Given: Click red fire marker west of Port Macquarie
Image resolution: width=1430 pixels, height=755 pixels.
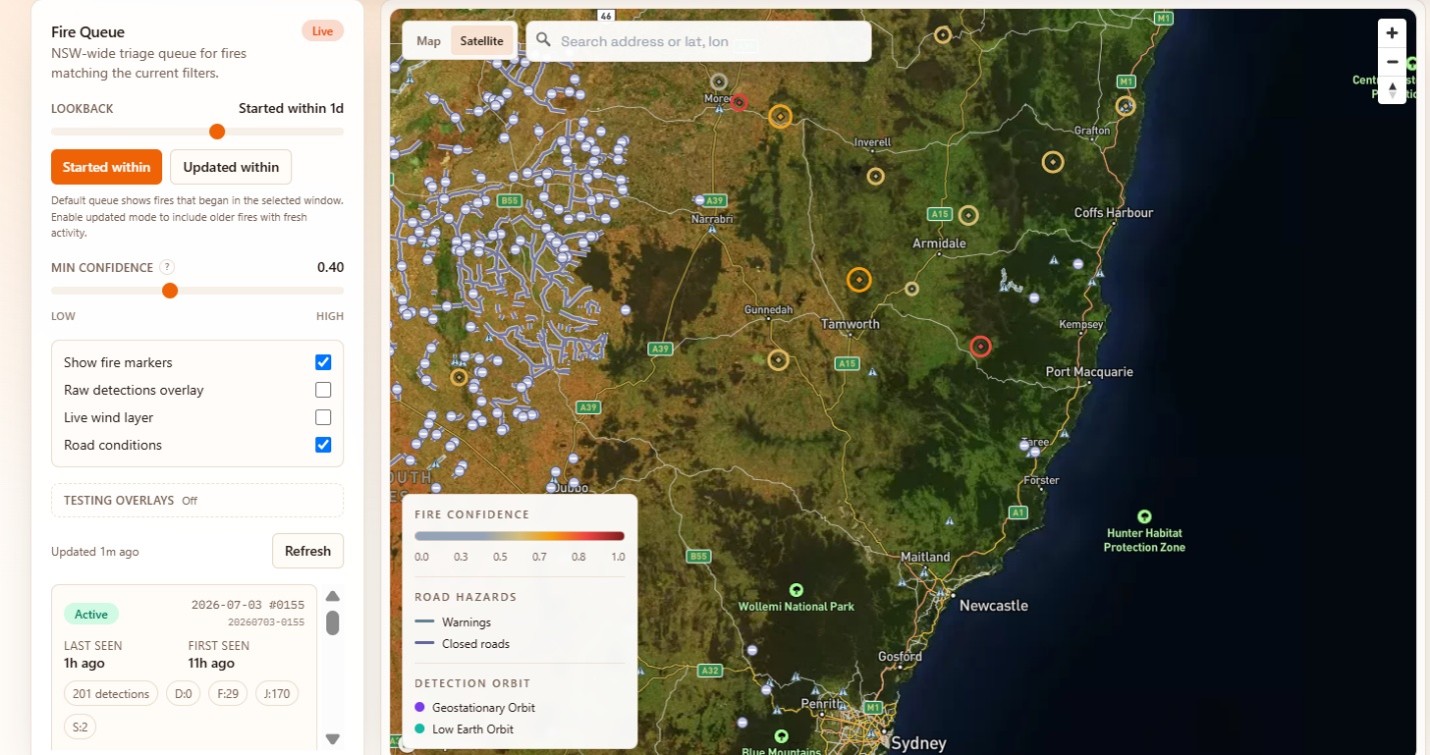Looking at the screenshot, I should 981,346.
